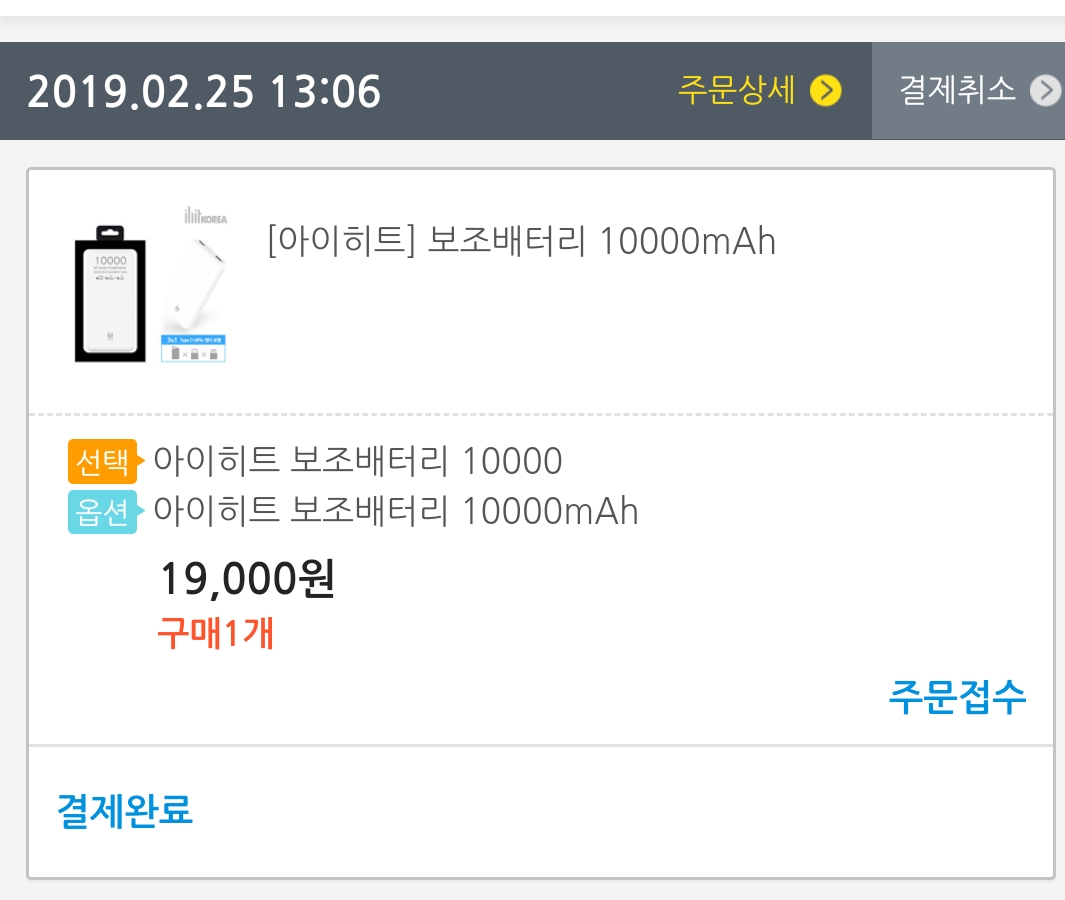Open 주문상세 order details

pyautogui.click(x=737, y=91)
